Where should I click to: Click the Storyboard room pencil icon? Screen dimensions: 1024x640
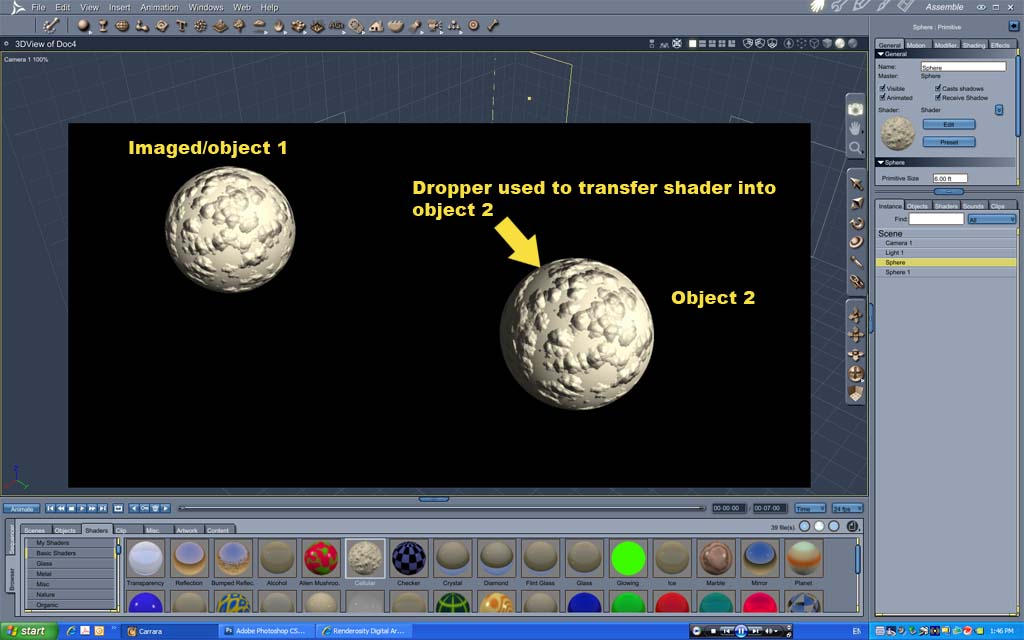click(x=861, y=7)
